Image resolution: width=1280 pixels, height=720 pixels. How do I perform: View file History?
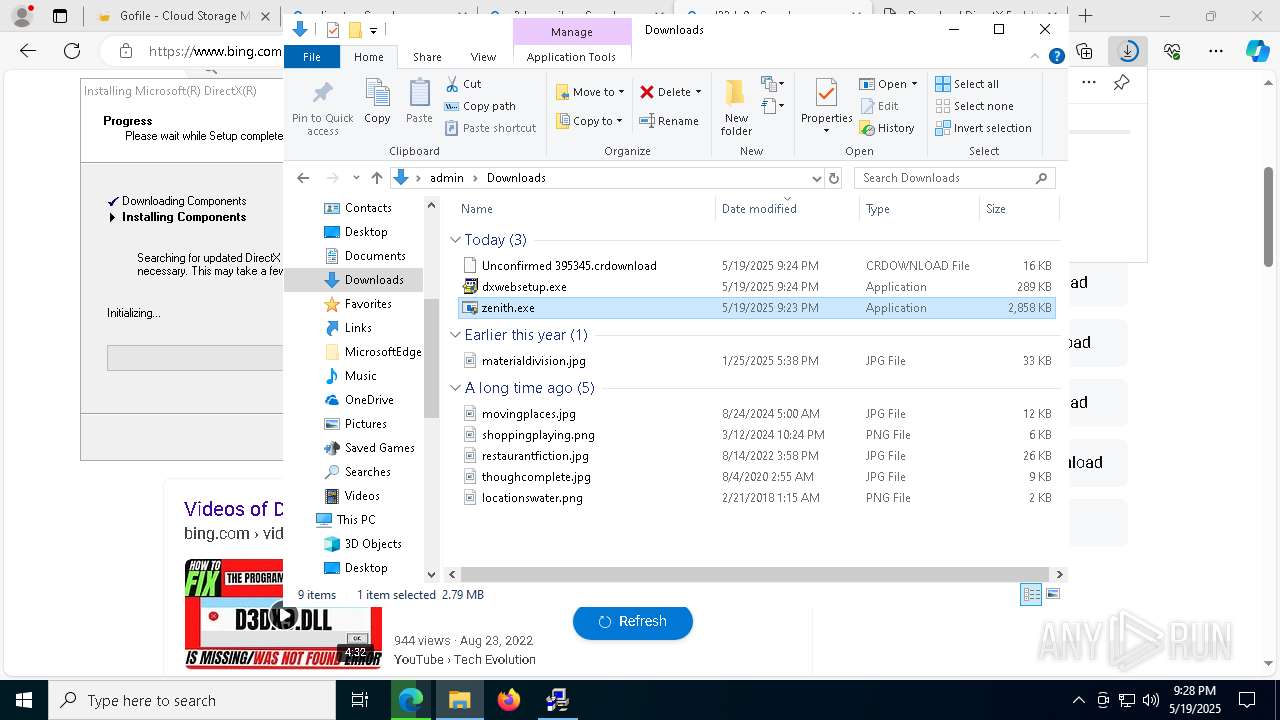coord(887,128)
